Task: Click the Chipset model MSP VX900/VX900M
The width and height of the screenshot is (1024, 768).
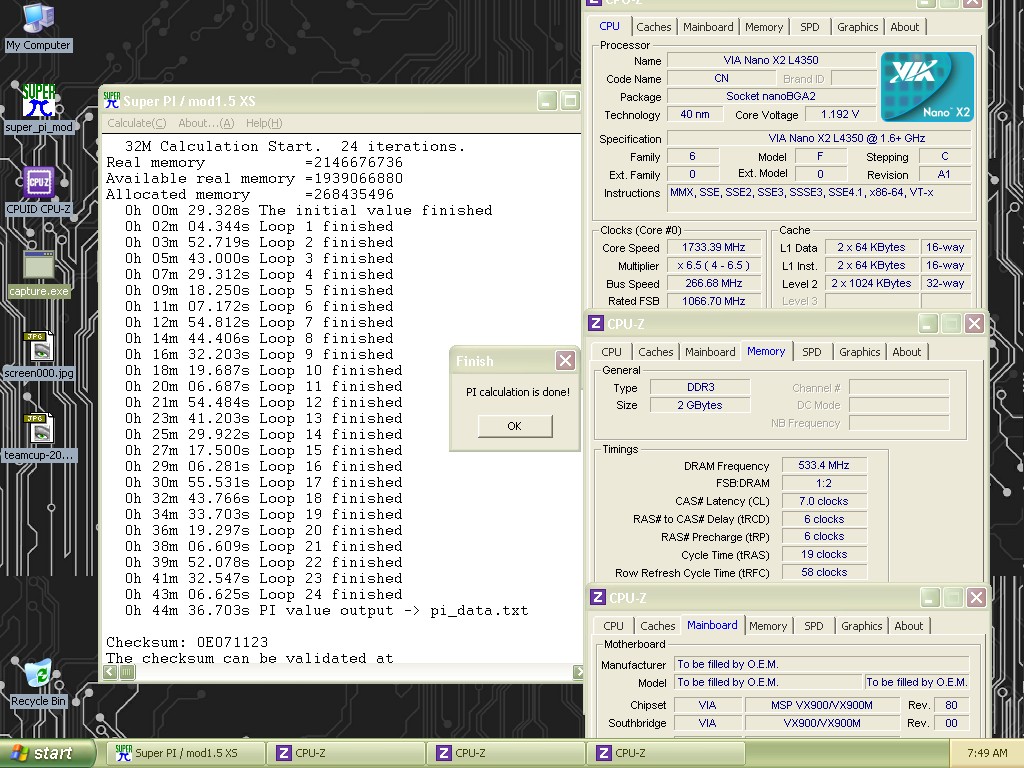Action: click(821, 705)
